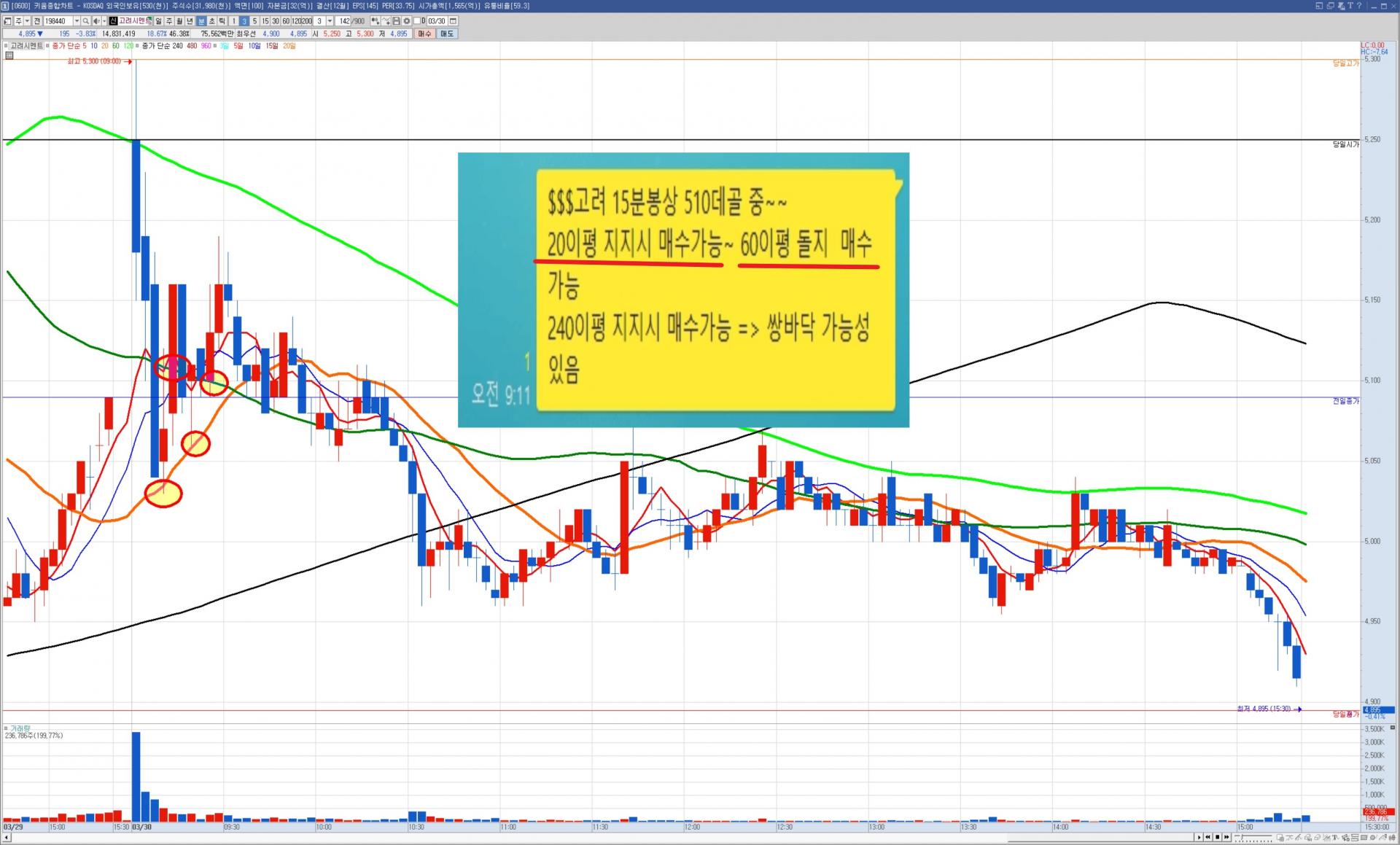Toggle the 분 (minute) chart type button

pos(201,21)
